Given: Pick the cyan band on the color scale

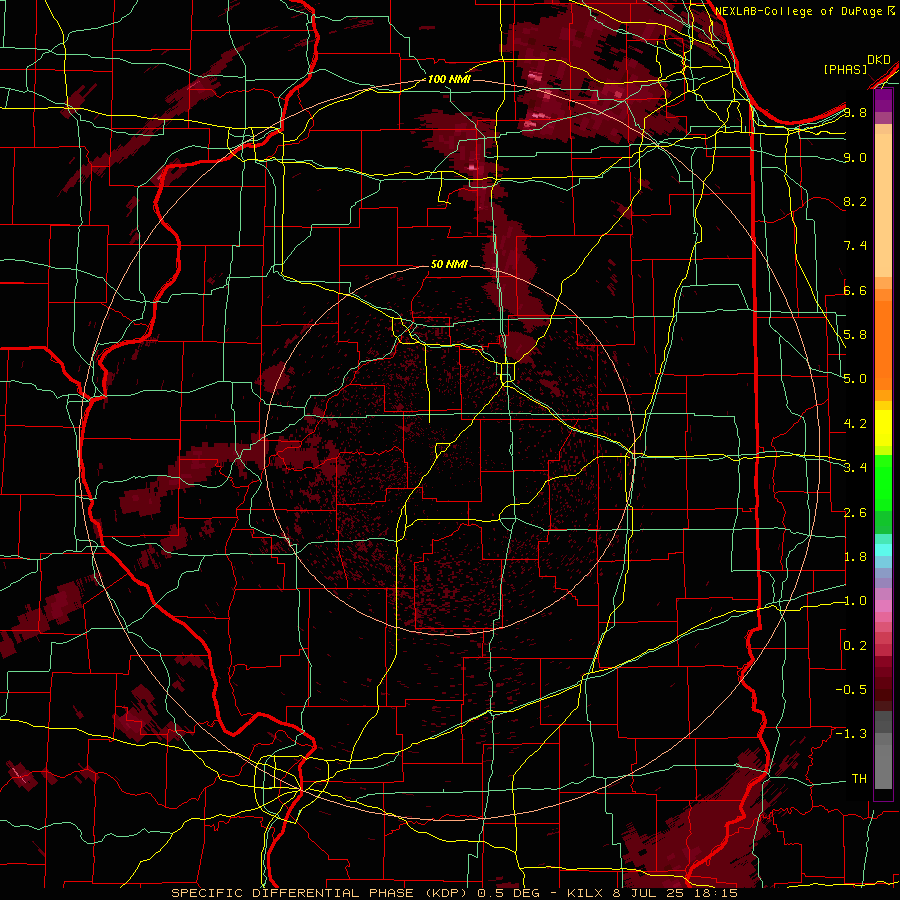Looking at the screenshot, I should click(x=883, y=549).
